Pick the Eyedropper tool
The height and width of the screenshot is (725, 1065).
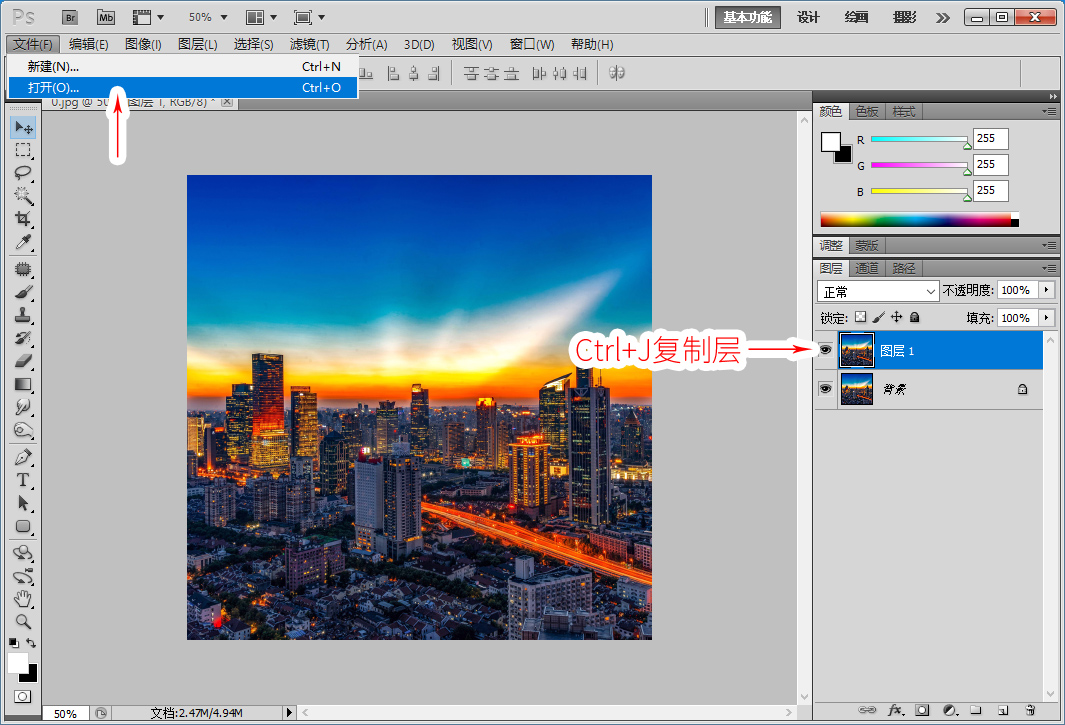(x=23, y=242)
